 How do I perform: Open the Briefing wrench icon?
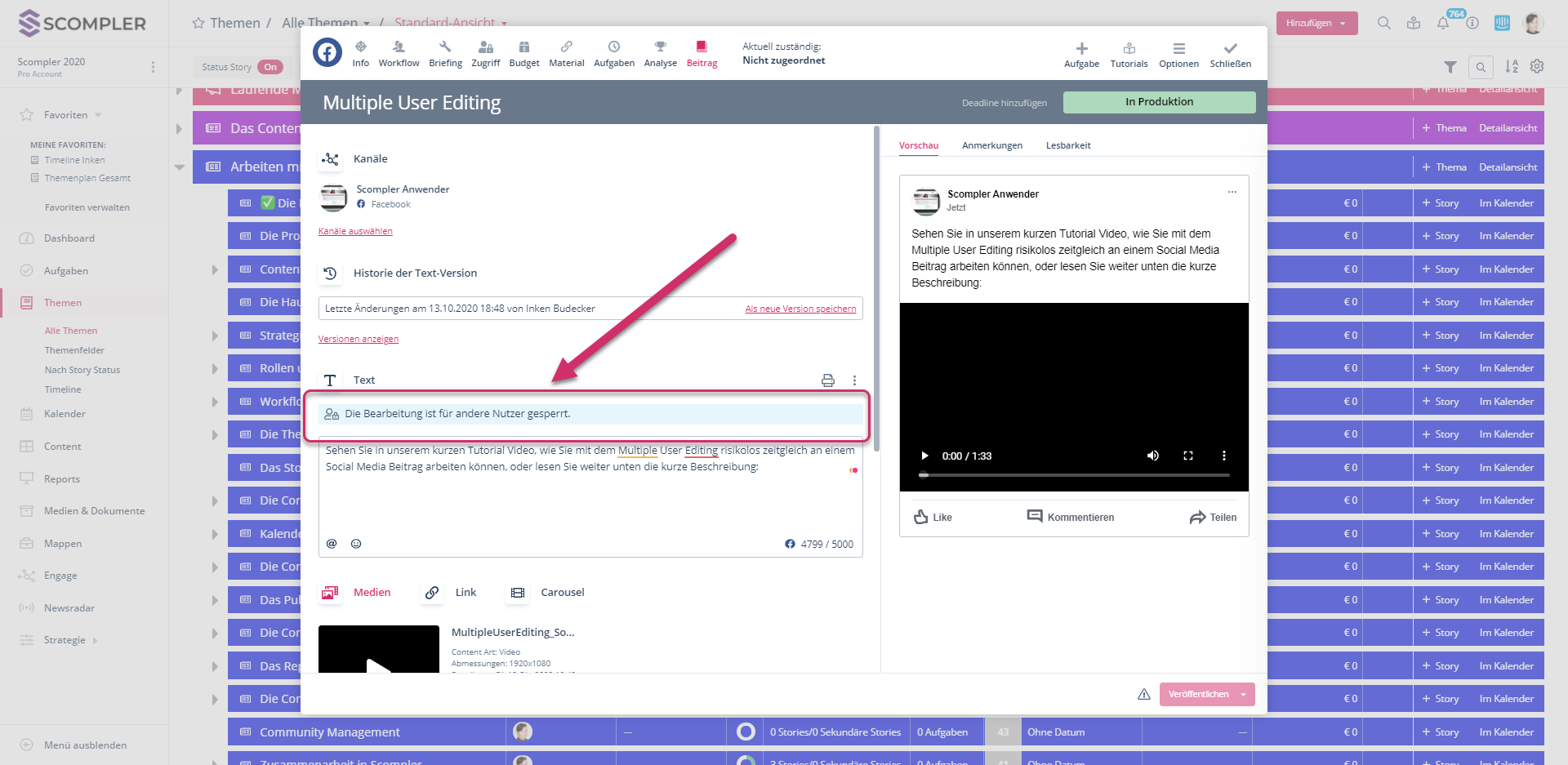(445, 47)
